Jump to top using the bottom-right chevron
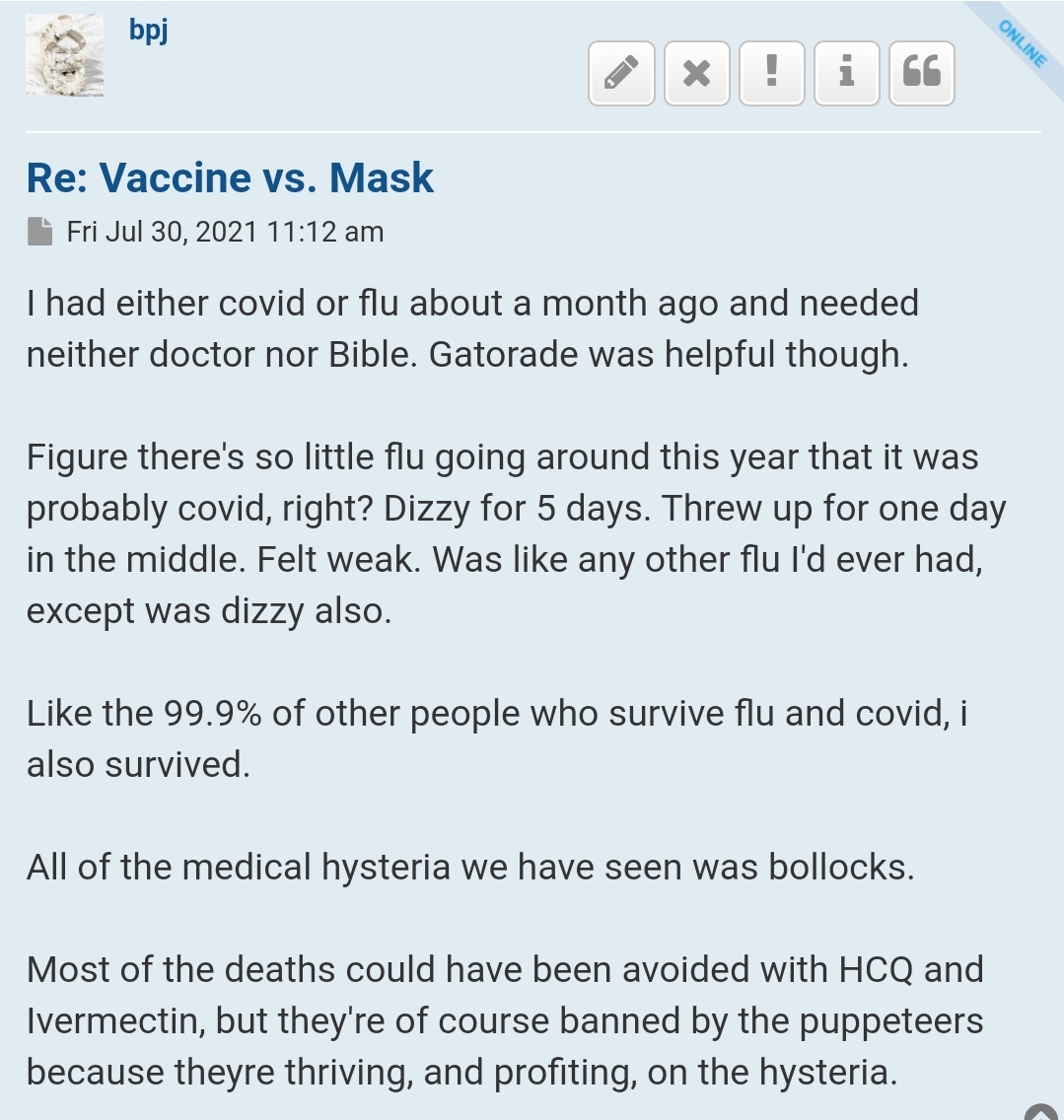1064x1120 pixels. (x=1042, y=1112)
